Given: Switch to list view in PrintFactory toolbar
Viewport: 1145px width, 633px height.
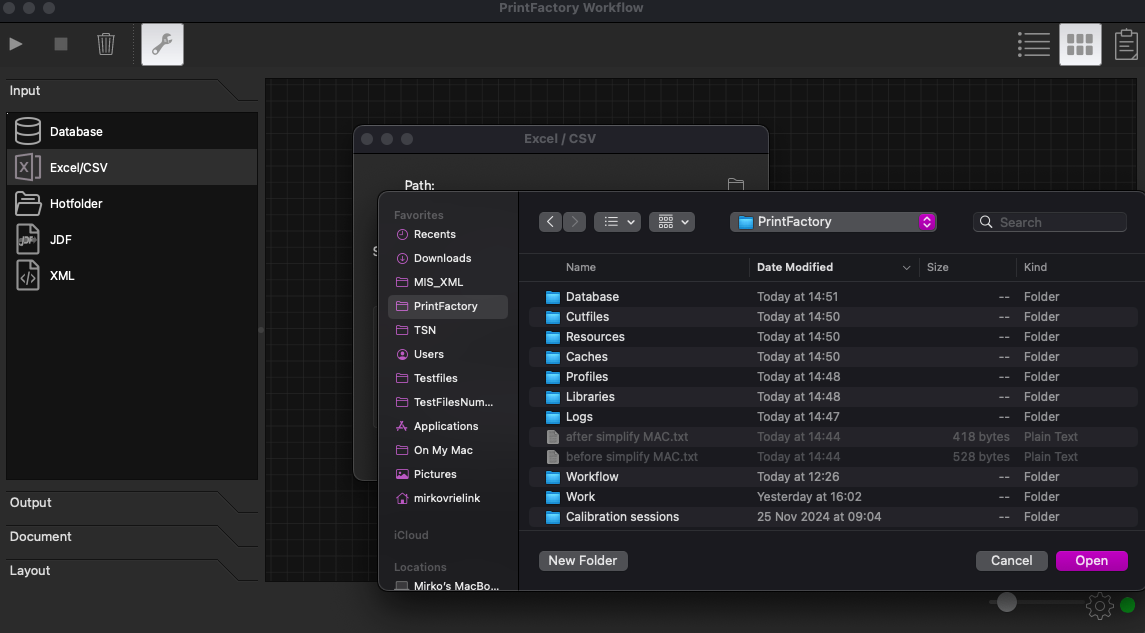Looking at the screenshot, I should 1034,45.
